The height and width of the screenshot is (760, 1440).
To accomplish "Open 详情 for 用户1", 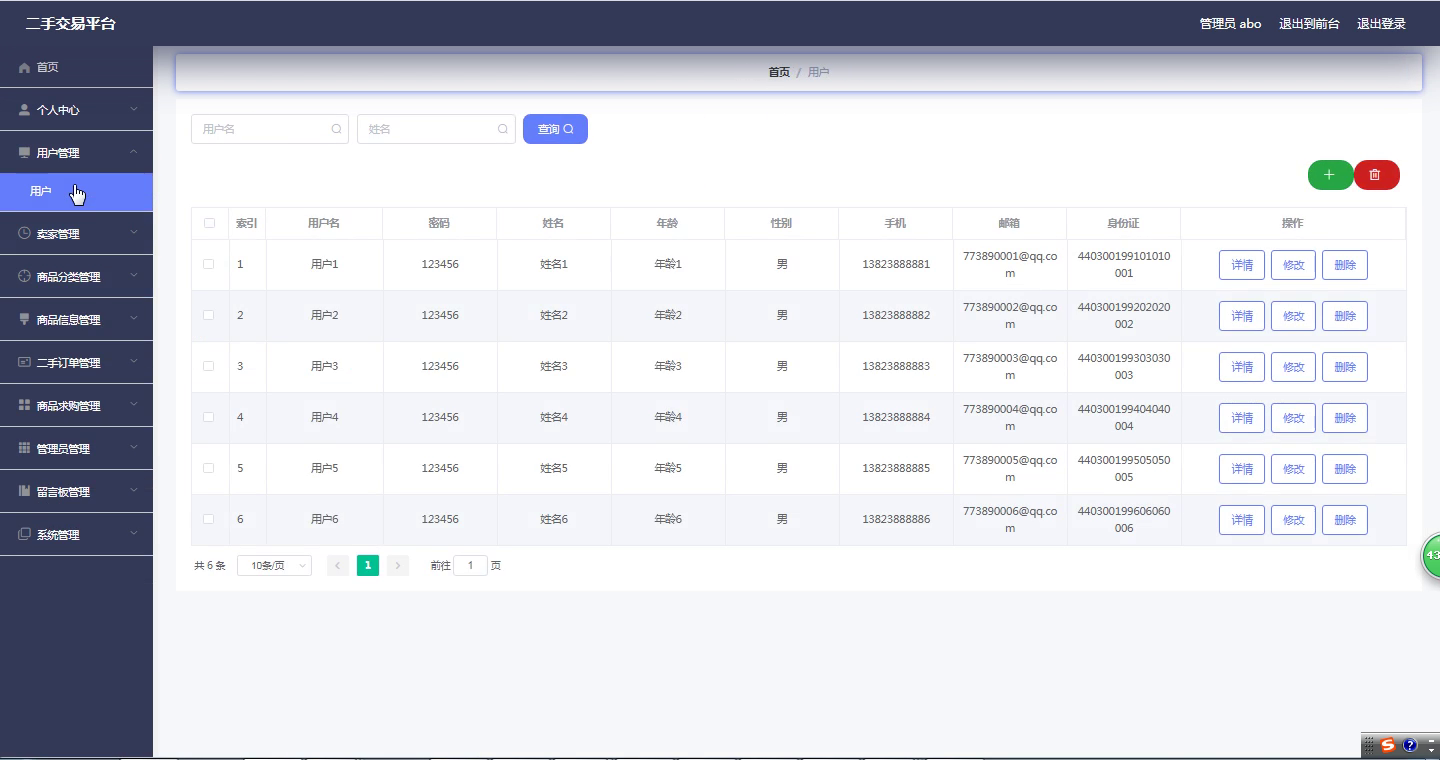I will 1242,265.
